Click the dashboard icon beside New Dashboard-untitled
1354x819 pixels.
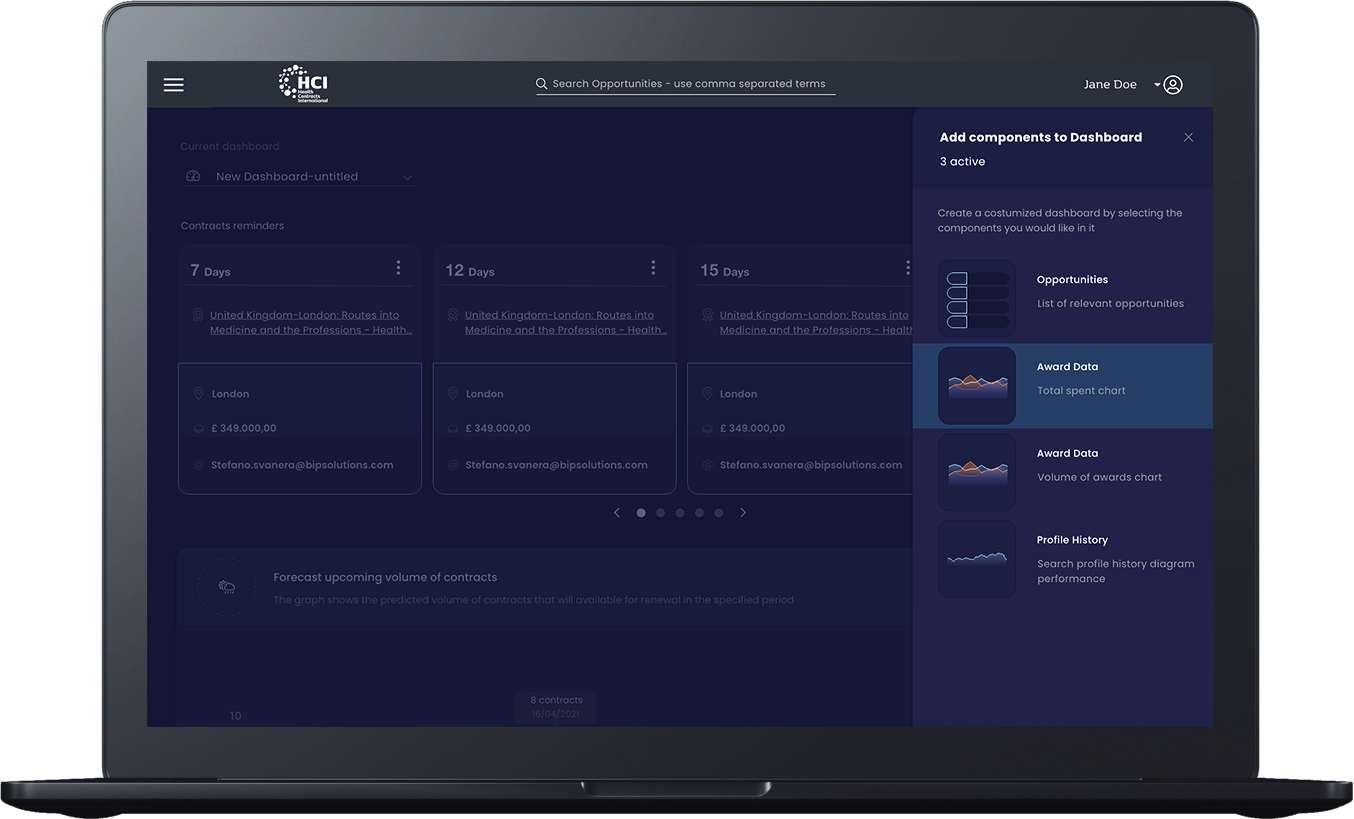click(191, 175)
